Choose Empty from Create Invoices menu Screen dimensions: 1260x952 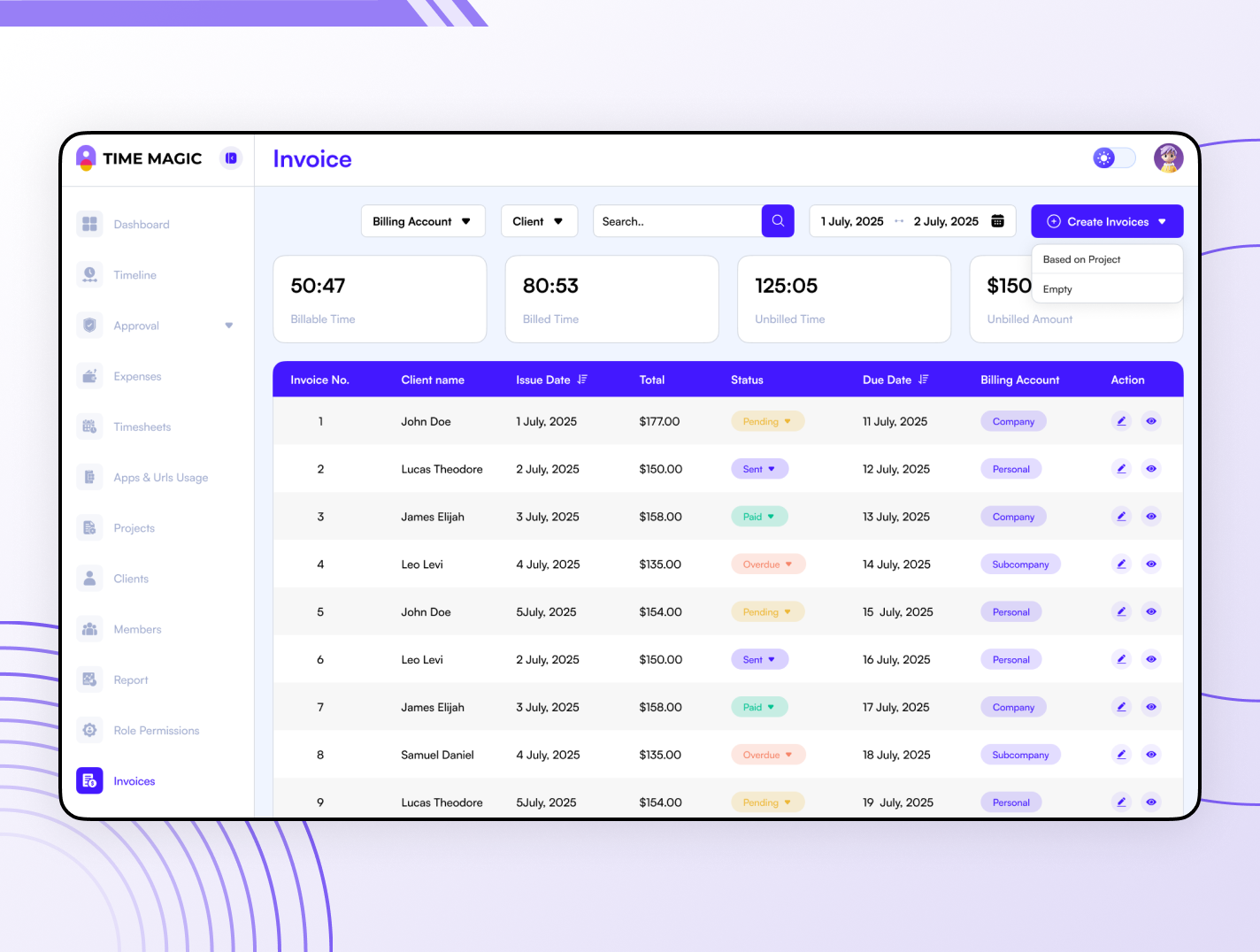point(1057,289)
